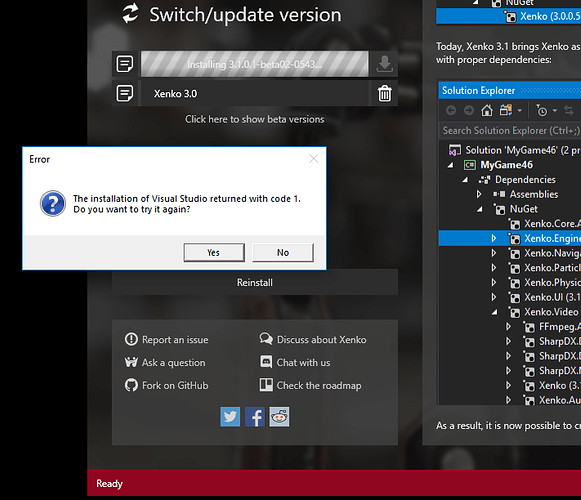Click Solution Explorer panel title
Image resolution: width=581 pixels, height=500 pixels.
[x=478, y=90]
